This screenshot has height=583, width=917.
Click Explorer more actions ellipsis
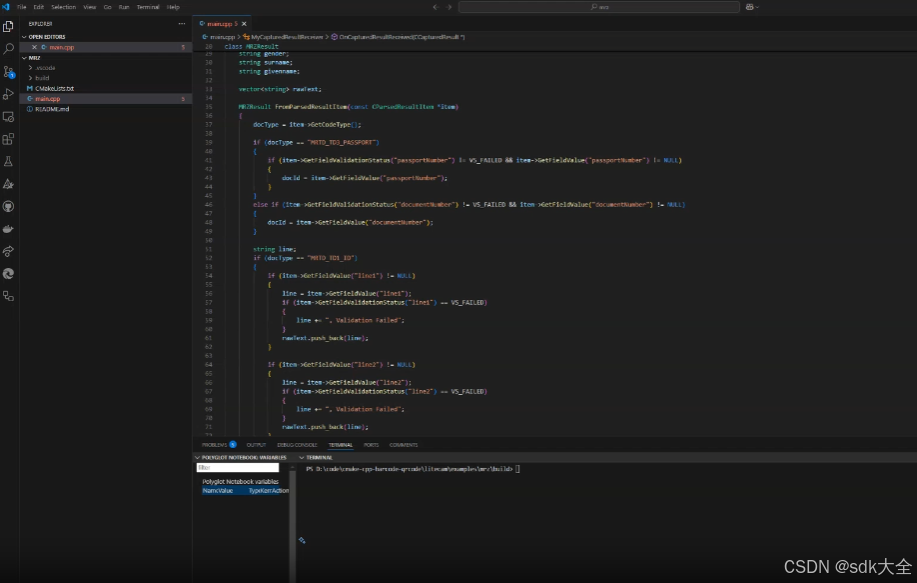pos(182,23)
